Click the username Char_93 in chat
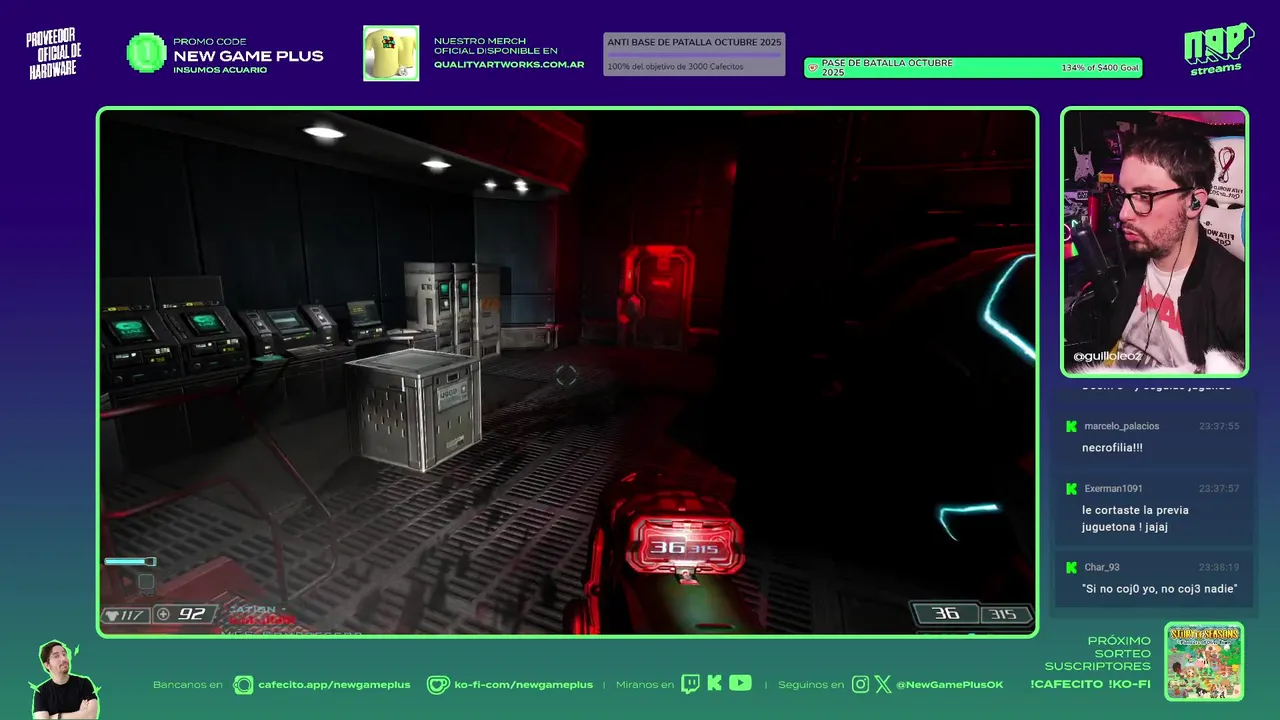This screenshot has width=1280, height=720. pyautogui.click(x=1102, y=567)
